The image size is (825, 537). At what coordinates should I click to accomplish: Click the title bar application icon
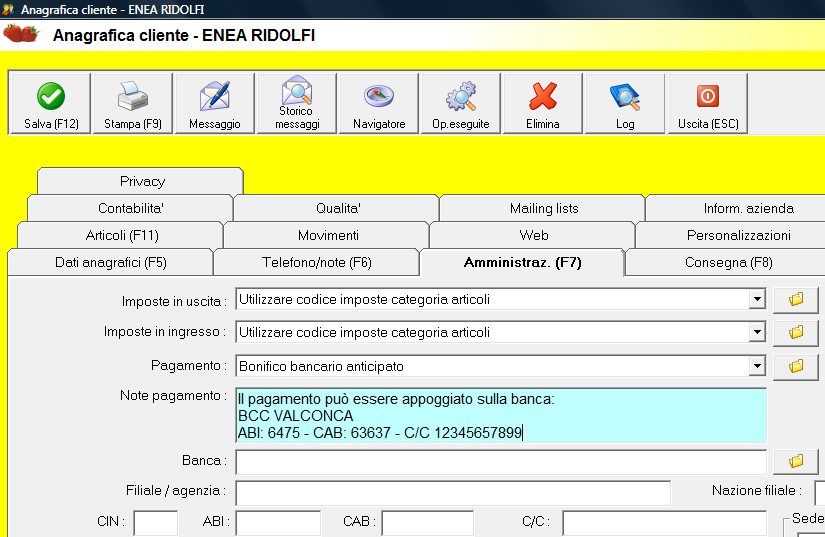7,9
